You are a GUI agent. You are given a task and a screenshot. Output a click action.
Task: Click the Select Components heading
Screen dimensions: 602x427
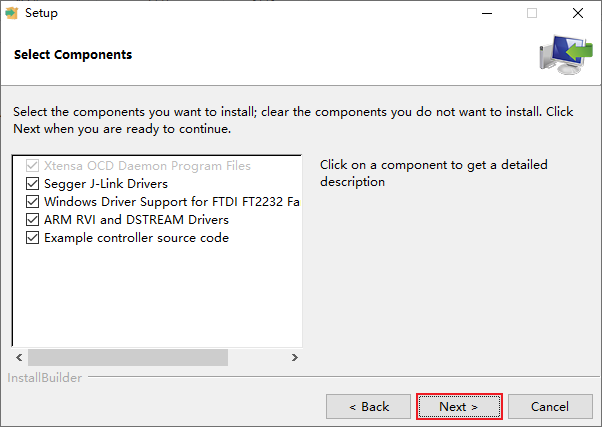click(73, 55)
